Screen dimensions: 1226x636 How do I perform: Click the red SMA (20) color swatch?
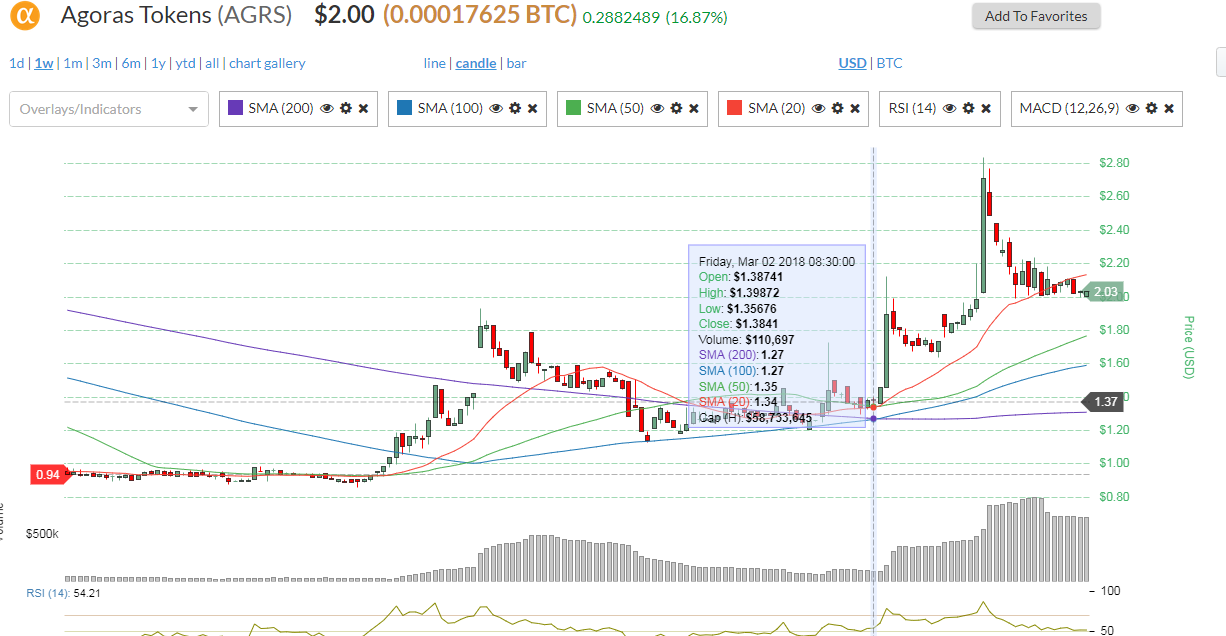(x=735, y=108)
